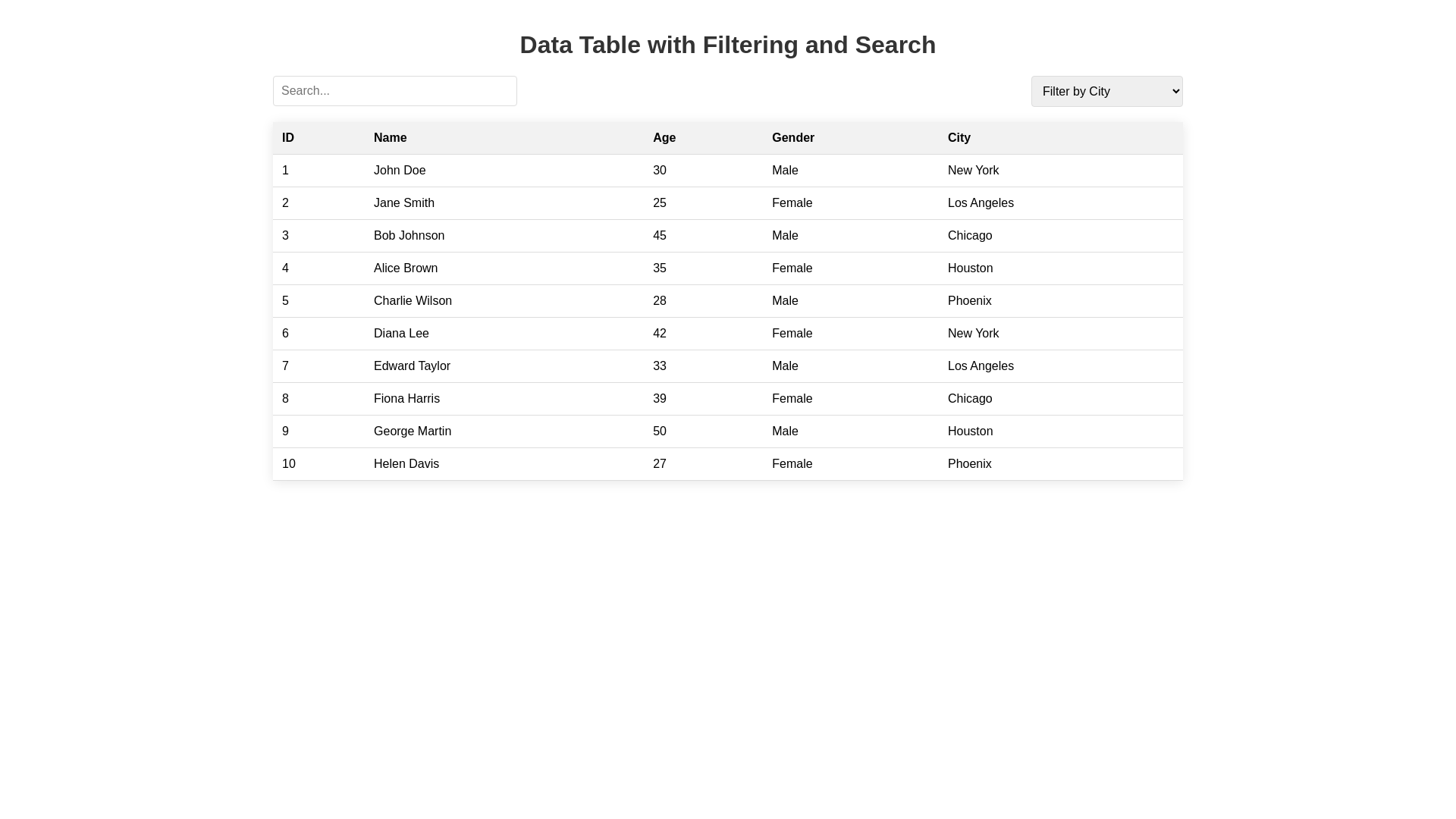Click the ID column header

[288, 138]
